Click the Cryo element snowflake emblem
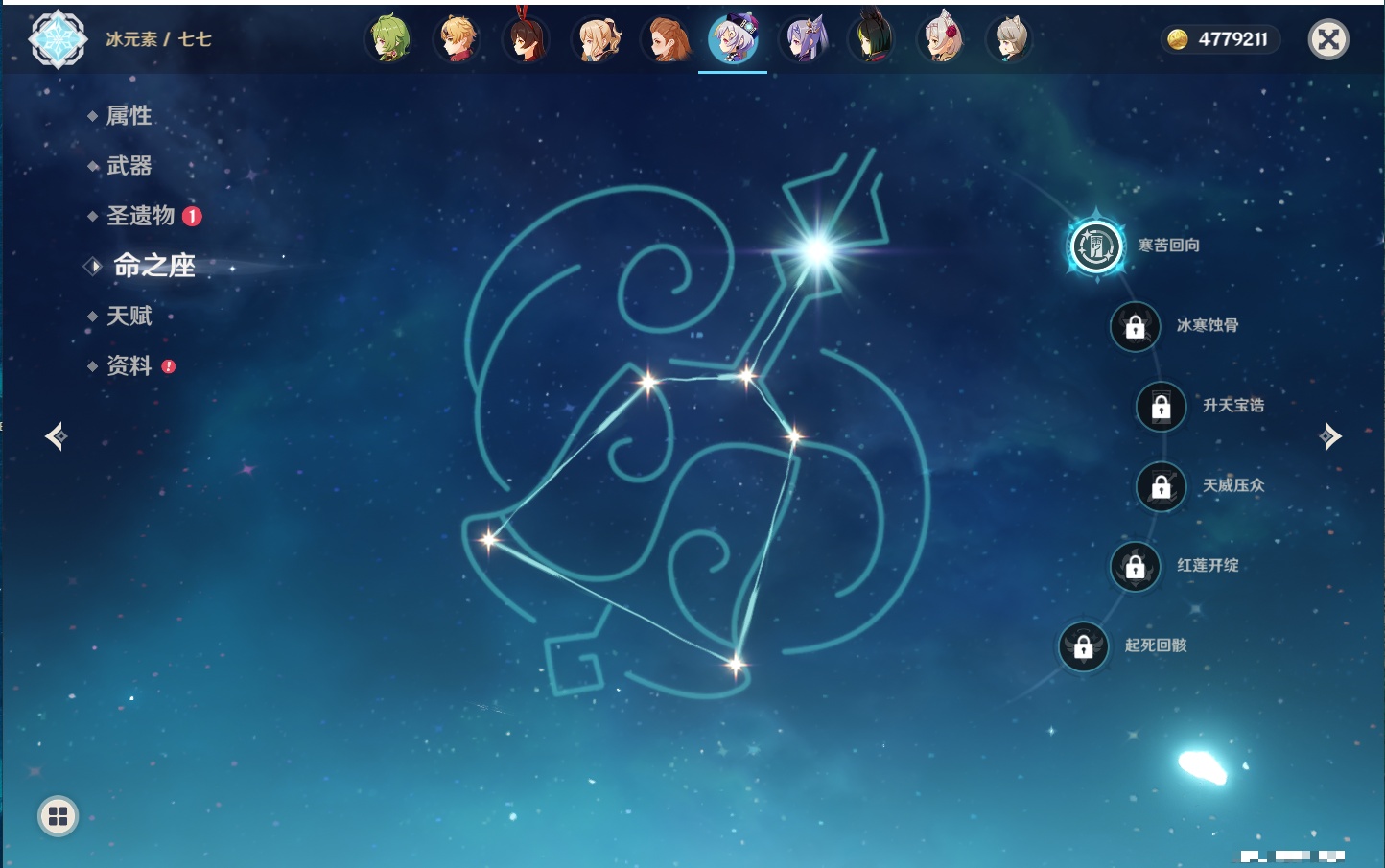Viewport: 1385px width, 868px height. [x=58, y=39]
